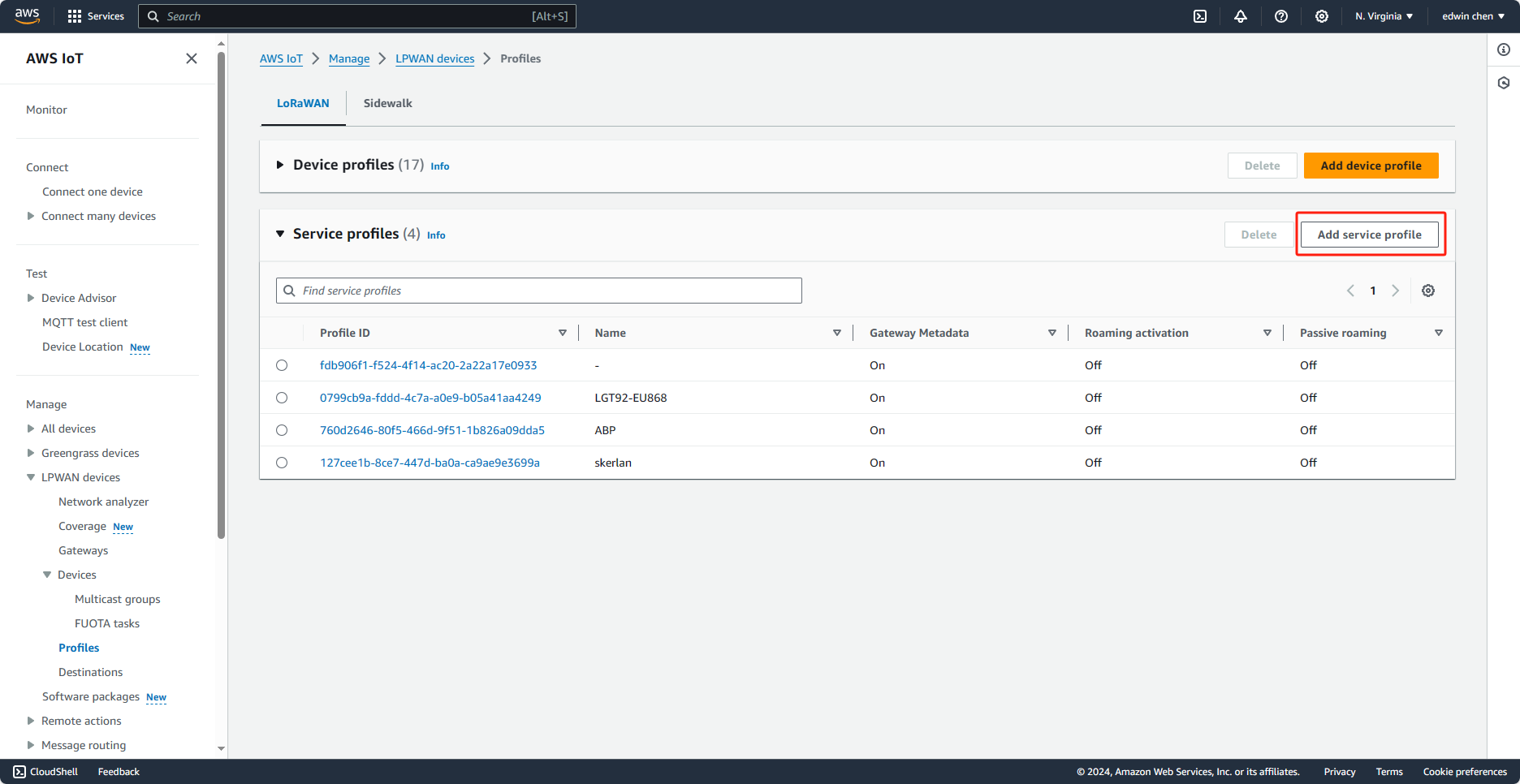Click the LPWAN devices breadcrumb link

434,58
